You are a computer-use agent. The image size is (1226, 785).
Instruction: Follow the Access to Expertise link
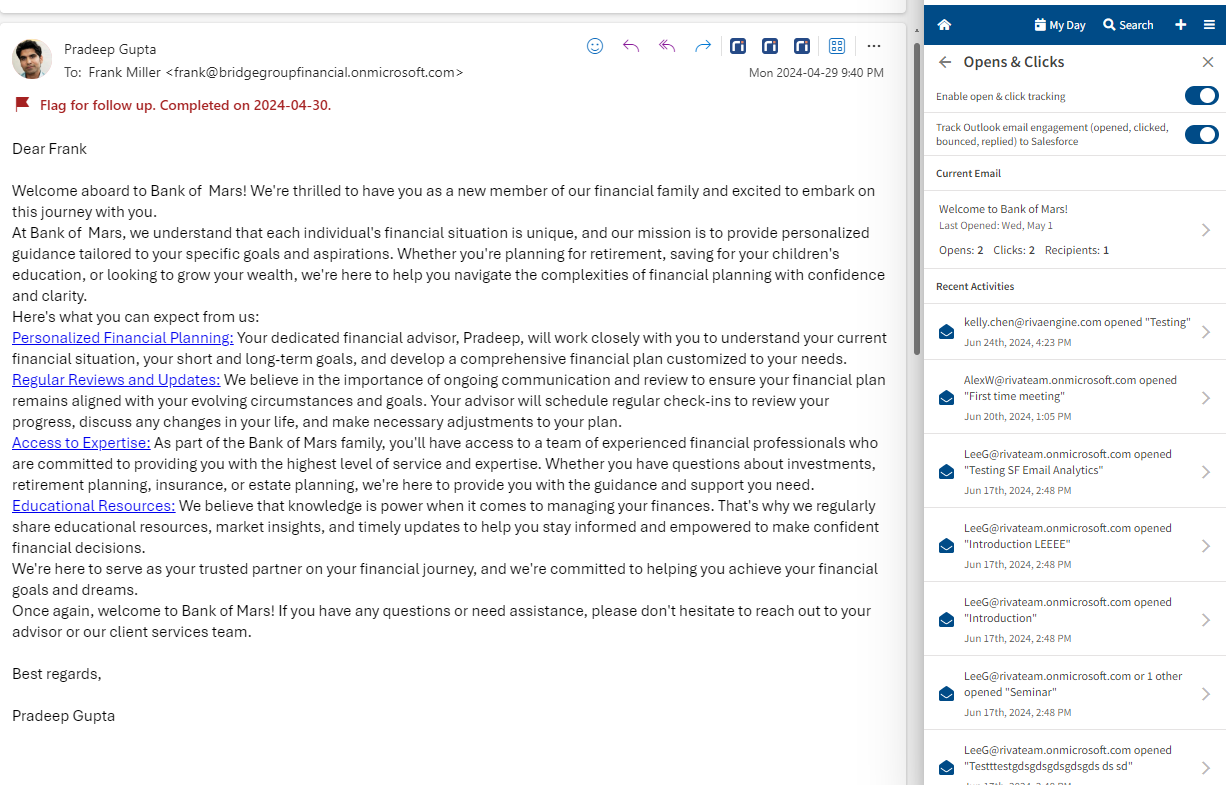coord(81,443)
